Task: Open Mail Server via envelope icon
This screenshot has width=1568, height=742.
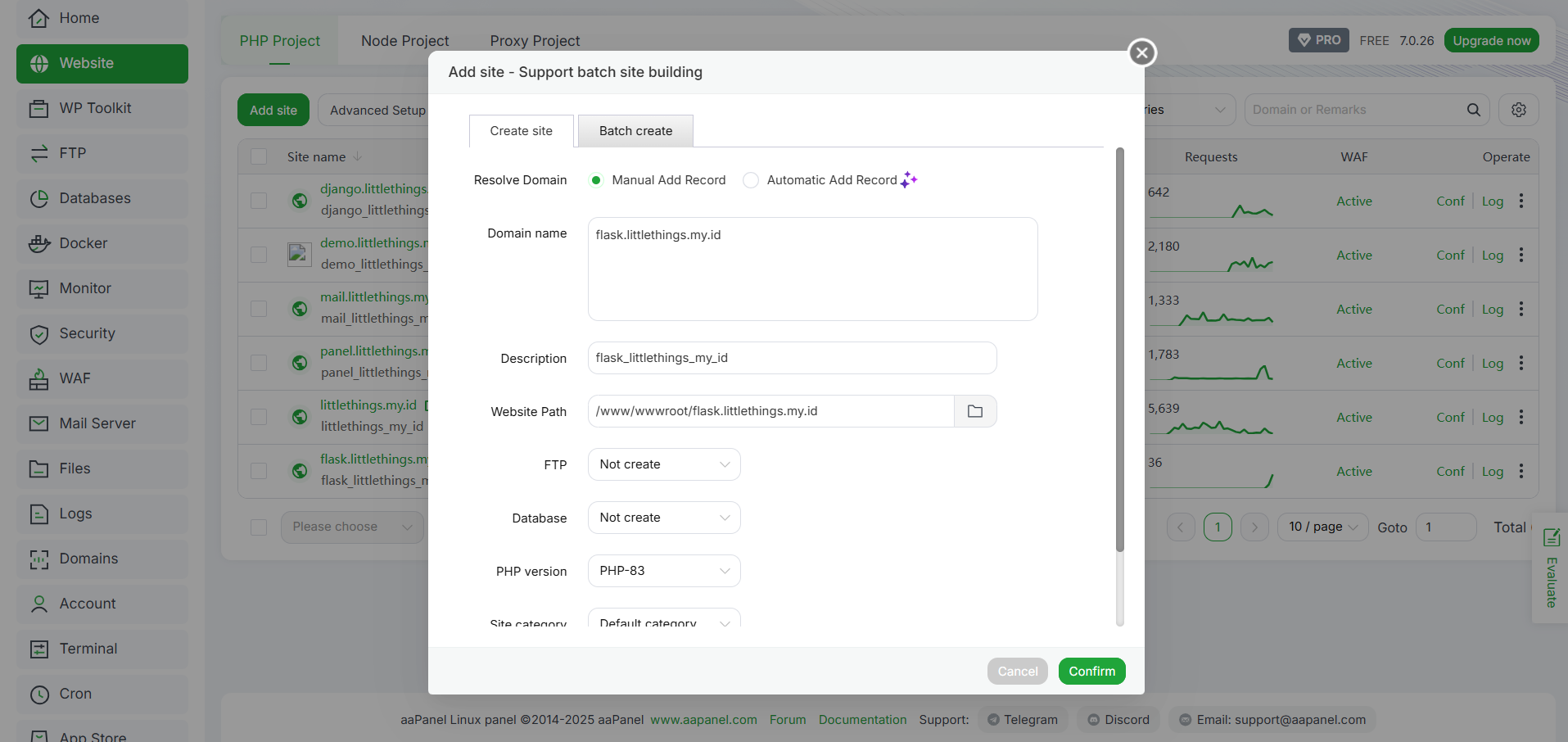Action: pyautogui.click(x=38, y=423)
